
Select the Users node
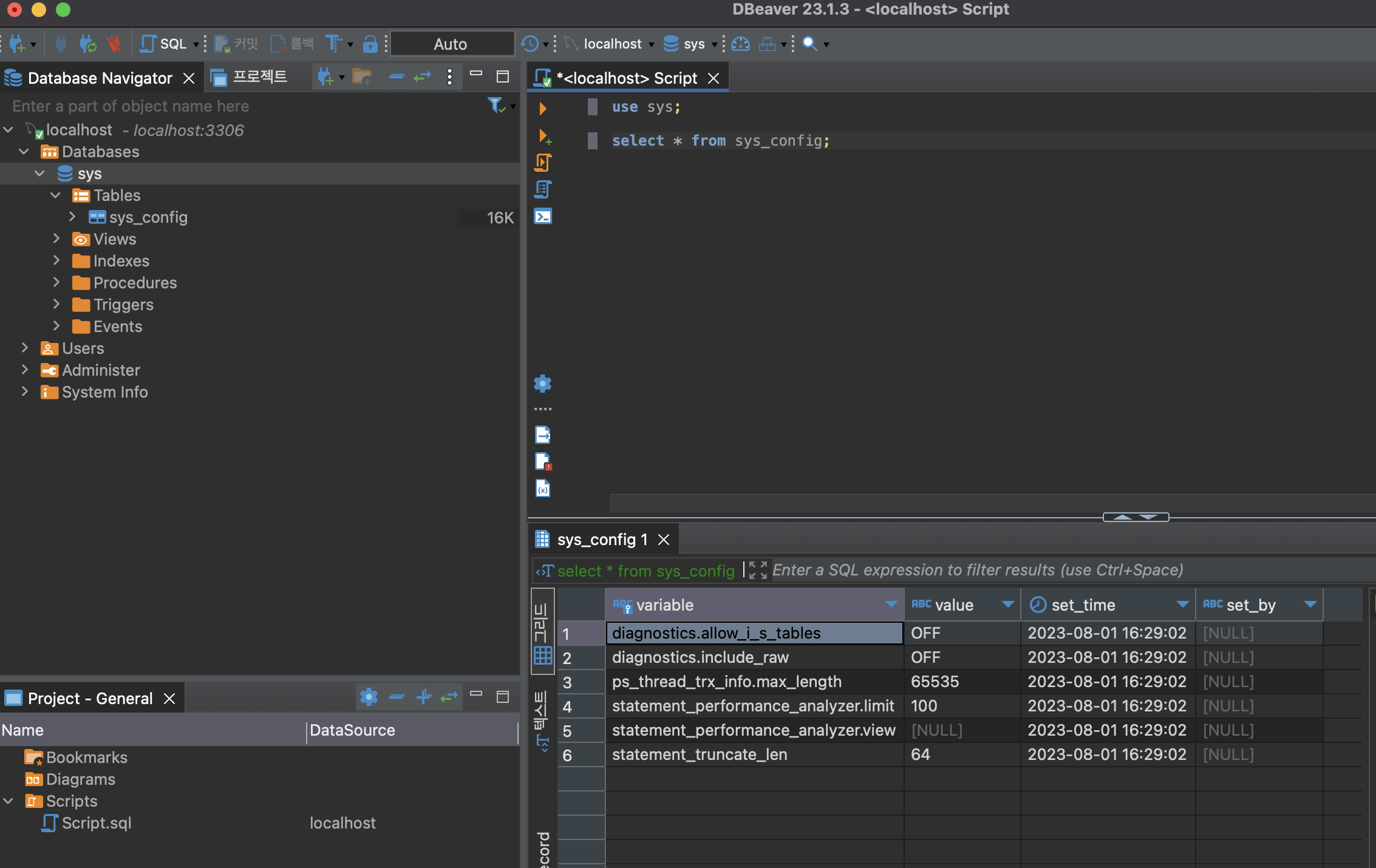click(x=72, y=348)
